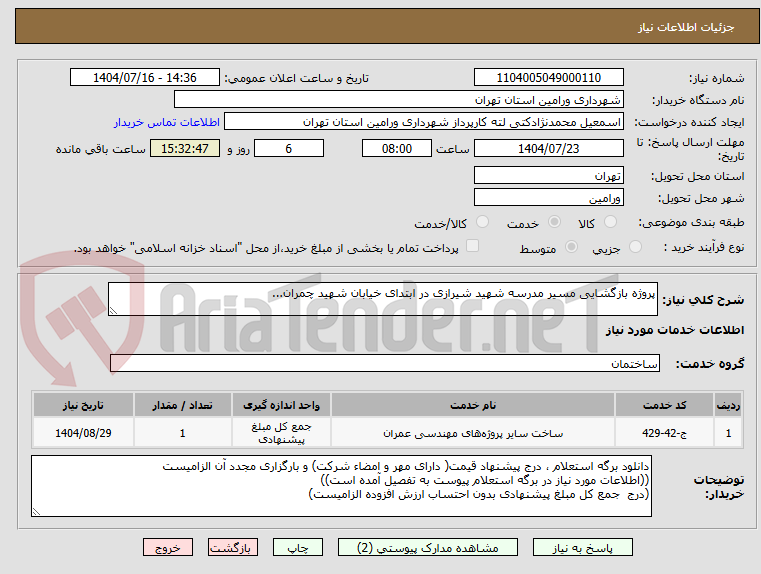This screenshot has width=761, height=574.
Task: Click unit cell 'جمع کل مبلغ پیشنهادی'
Action: tap(281, 433)
